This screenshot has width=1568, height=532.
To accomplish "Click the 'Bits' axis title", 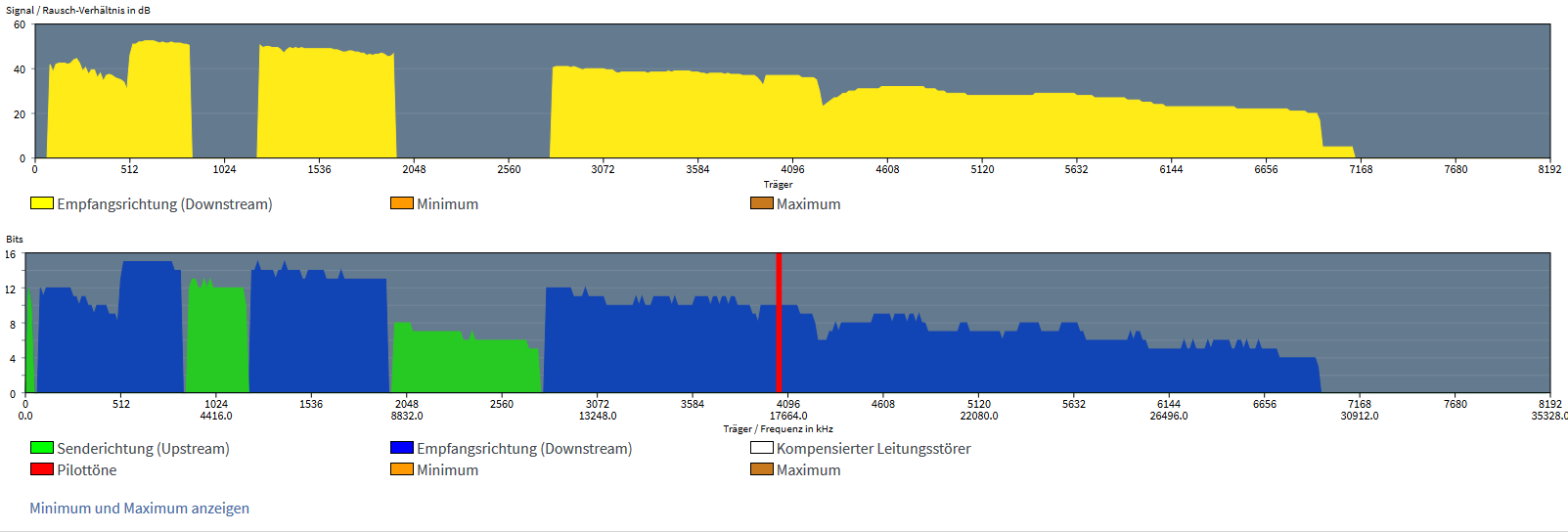I will point(15,239).
